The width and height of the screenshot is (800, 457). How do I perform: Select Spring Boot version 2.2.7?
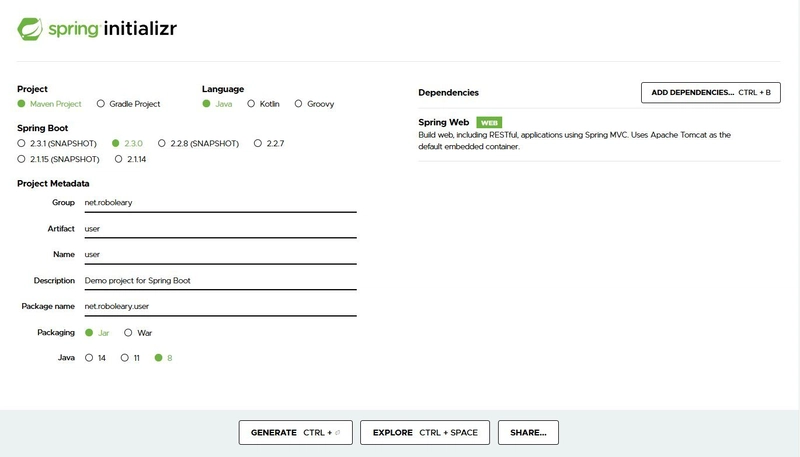[258, 143]
